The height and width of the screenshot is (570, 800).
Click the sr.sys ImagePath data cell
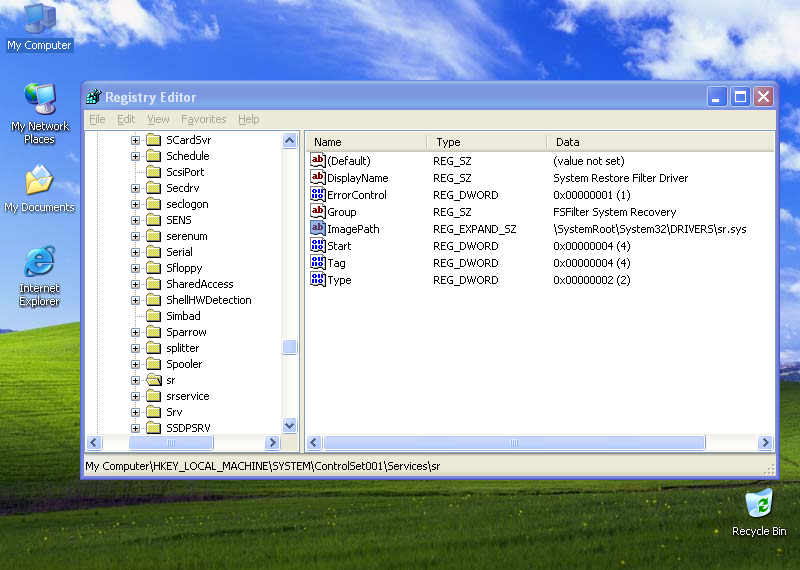coord(649,229)
